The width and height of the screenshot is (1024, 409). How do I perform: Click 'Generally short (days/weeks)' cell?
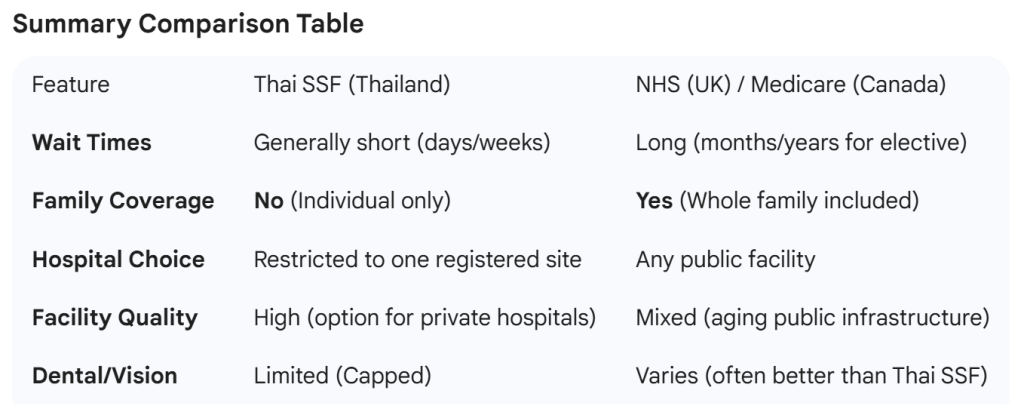pos(402,142)
